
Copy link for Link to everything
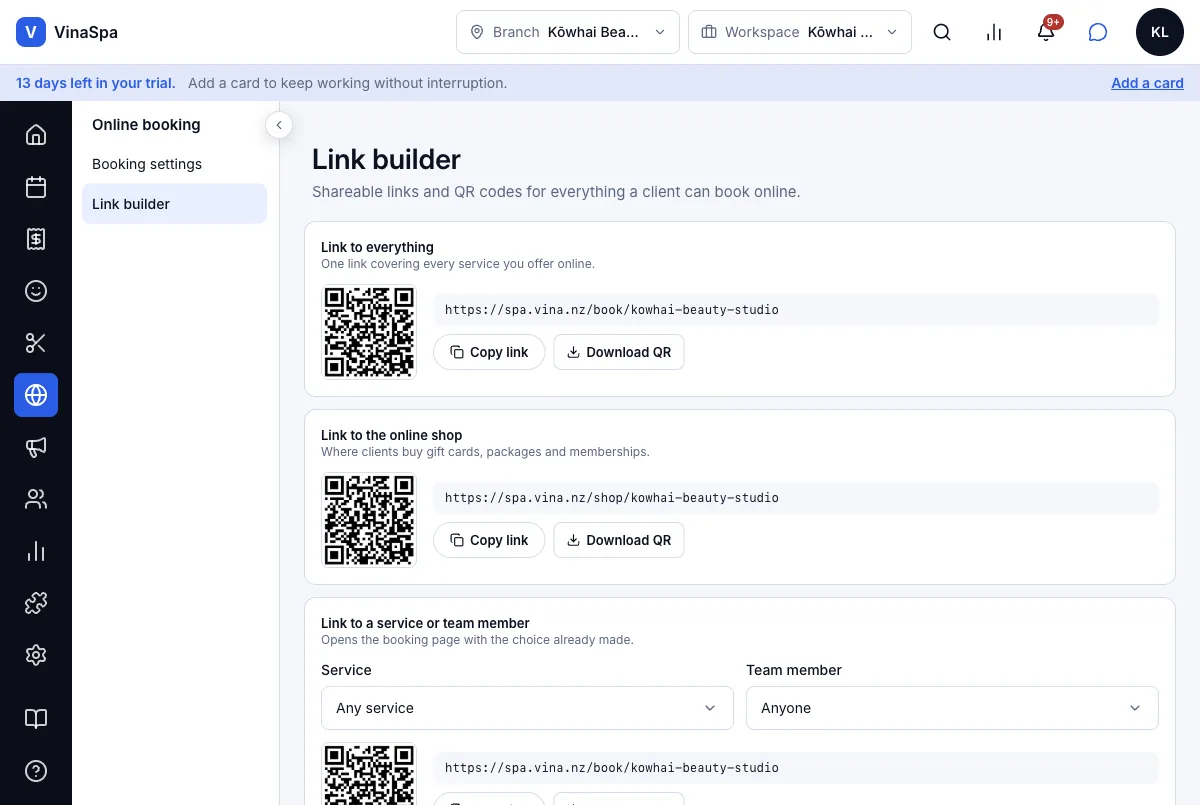pyautogui.click(x=489, y=352)
